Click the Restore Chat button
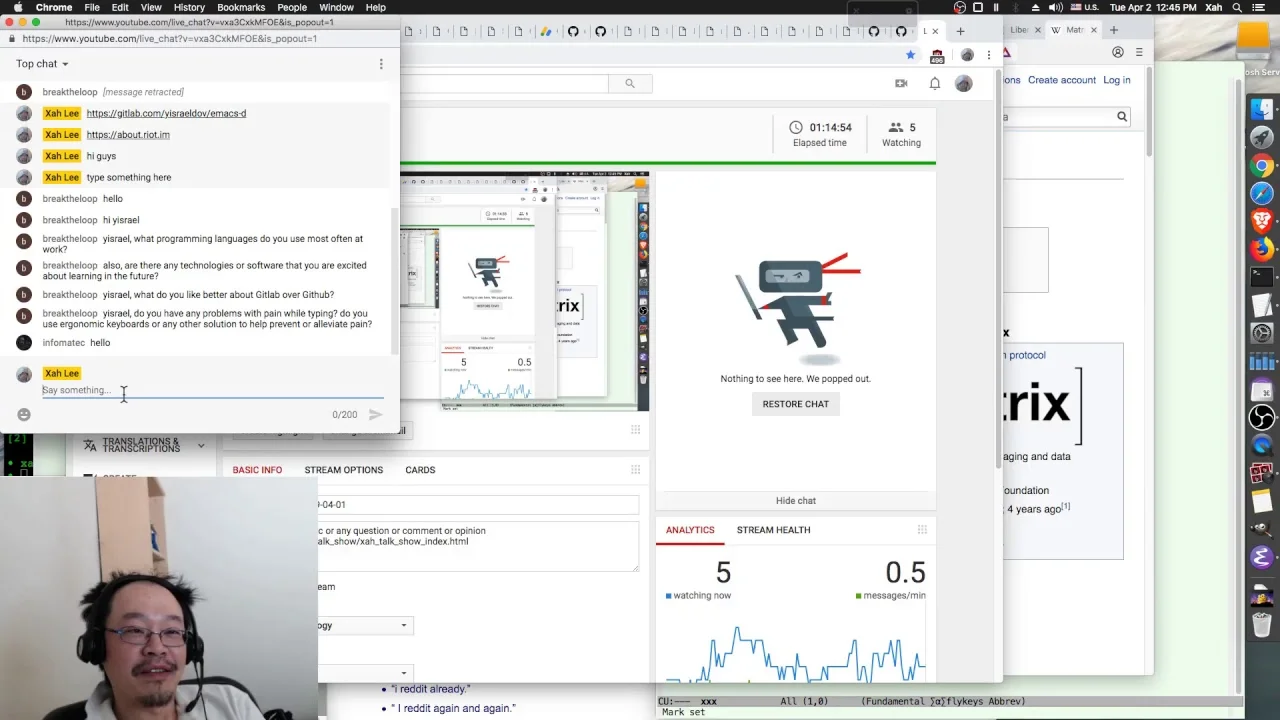This screenshot has height=720, width=1280. click(796, 404)
